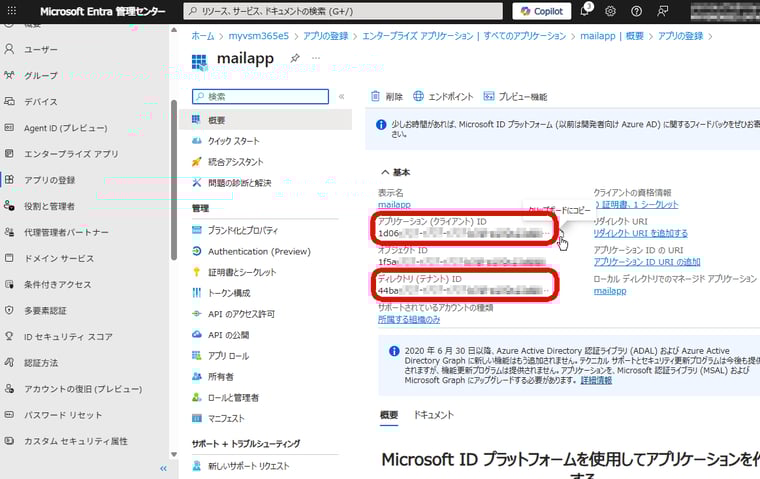The width and height of the screenshot is (760, 479).
Task: Select 概要 in the app menu
Action: (x=266, y=120)
